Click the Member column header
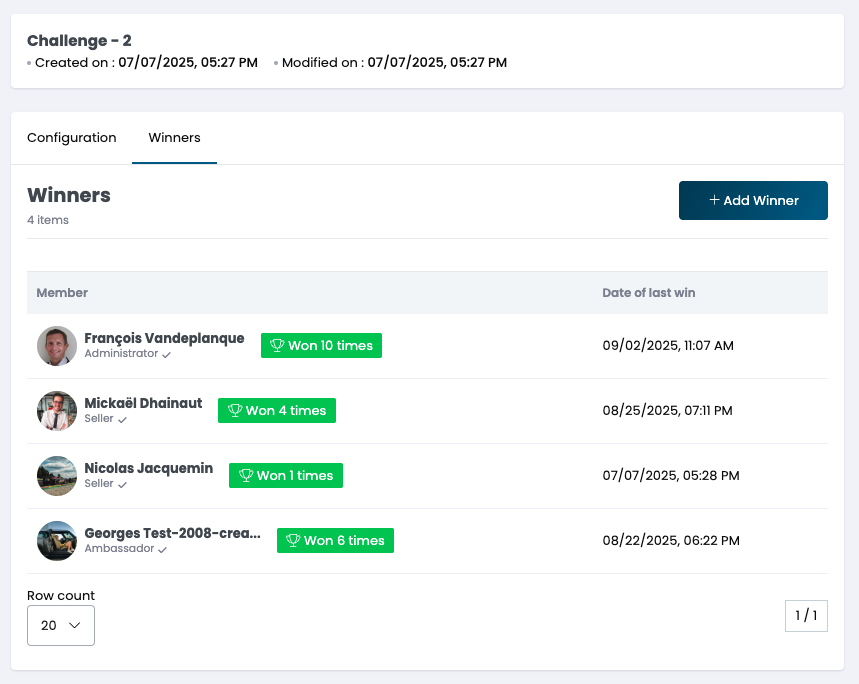 (62, 293)
